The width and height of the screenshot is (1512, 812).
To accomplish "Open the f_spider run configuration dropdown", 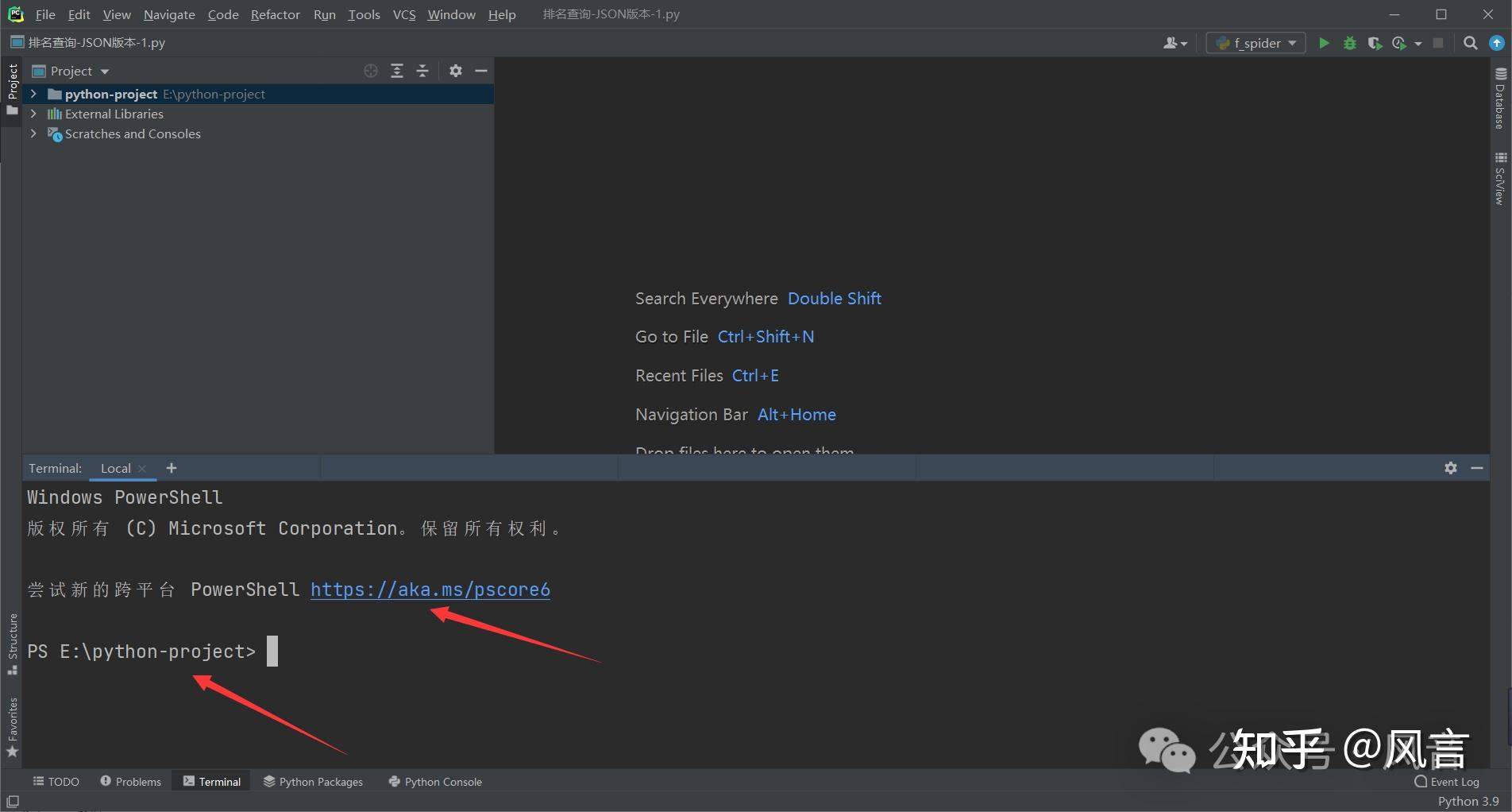I will click(x=1255, y=43).
